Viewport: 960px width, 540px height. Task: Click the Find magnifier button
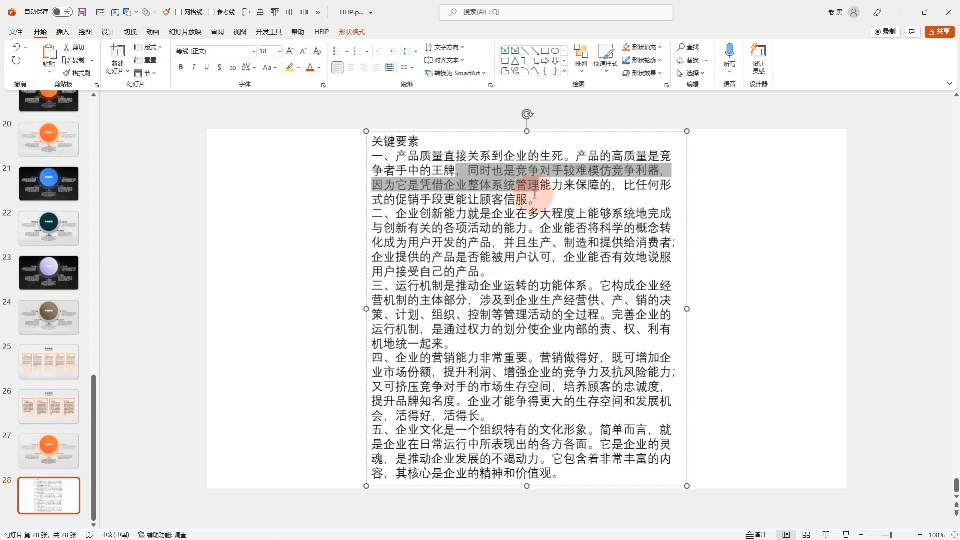pos(688,47)
